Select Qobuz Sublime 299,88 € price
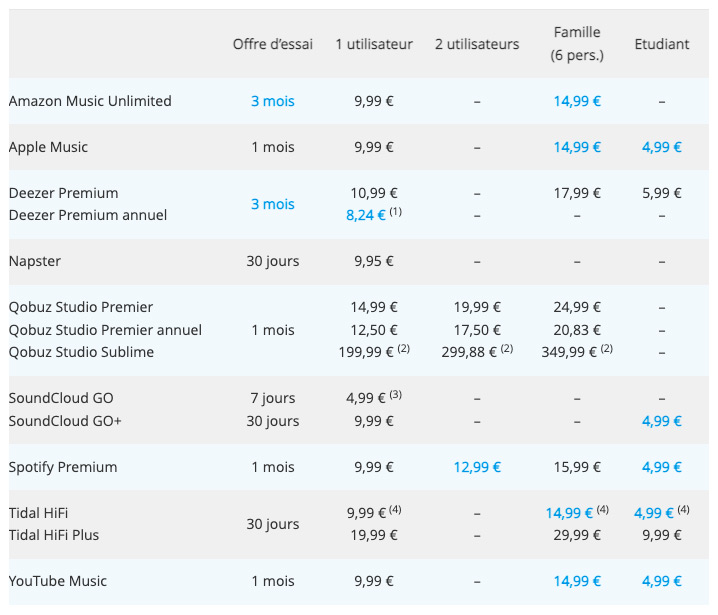The image size is (718, 615). 469,352
